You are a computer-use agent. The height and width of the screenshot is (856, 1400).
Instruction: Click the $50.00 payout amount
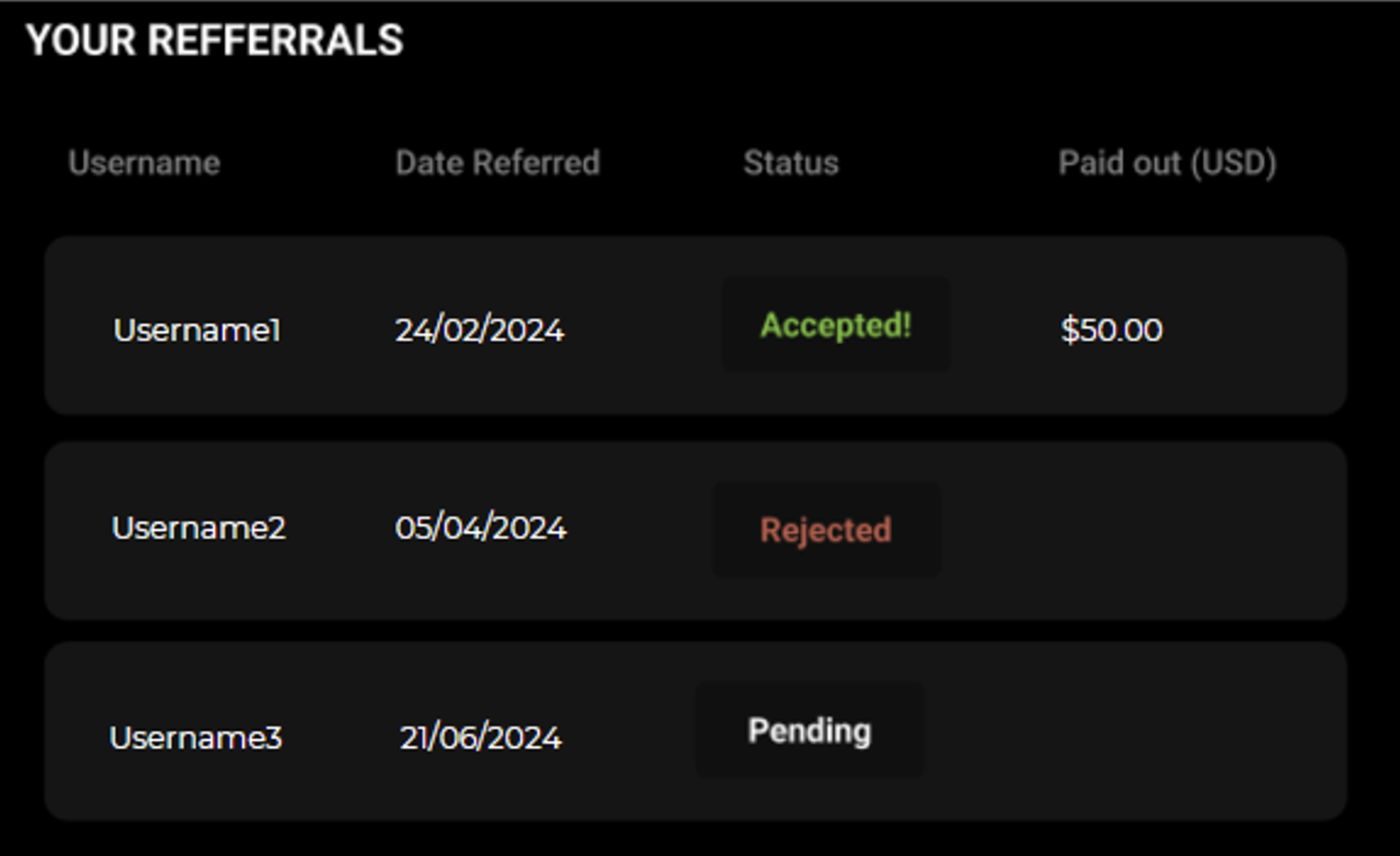click(x=1113, y=330)
